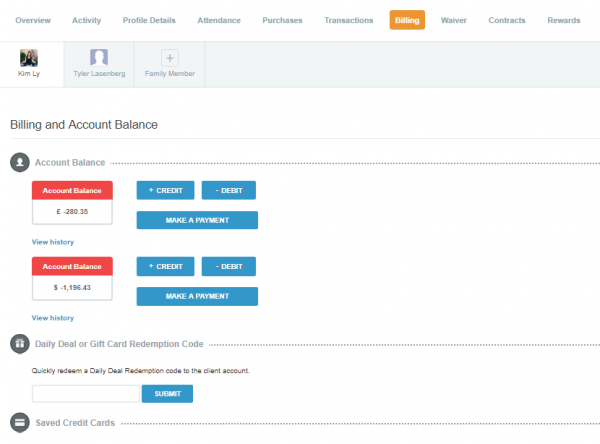Open the Overview tab

coord(33,20)
